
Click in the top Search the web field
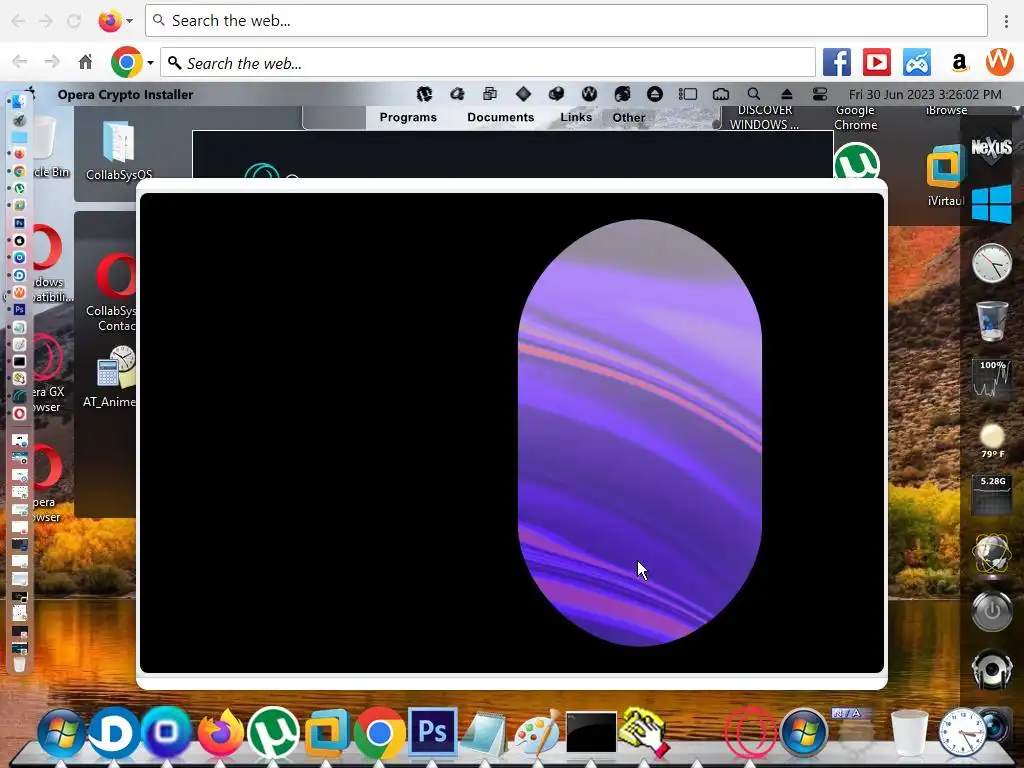click(x=566, y=21)
